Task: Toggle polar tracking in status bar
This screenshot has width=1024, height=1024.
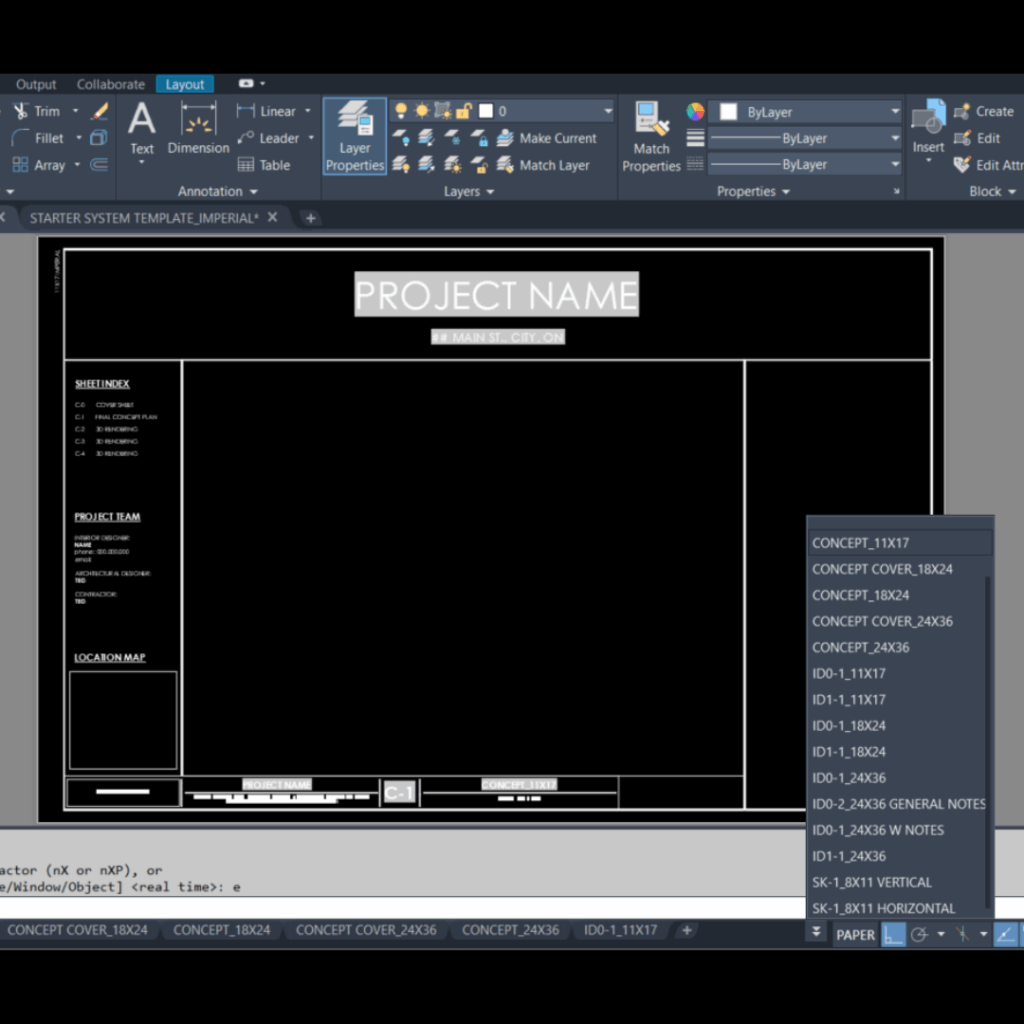Action: click(920, 935)
